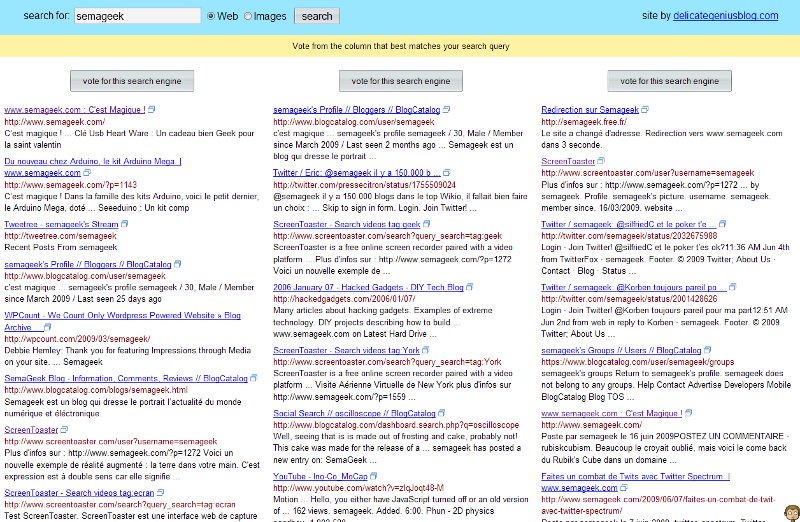Open the WPCount - We Count Only Wordpress link
This screenshot has height=522, width=800.
pos(122,315)
